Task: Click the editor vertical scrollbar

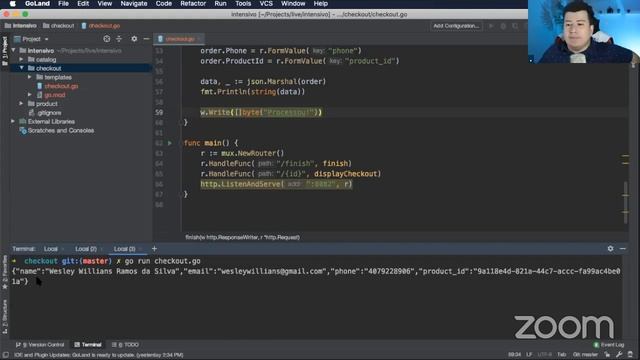Action: 625,202
